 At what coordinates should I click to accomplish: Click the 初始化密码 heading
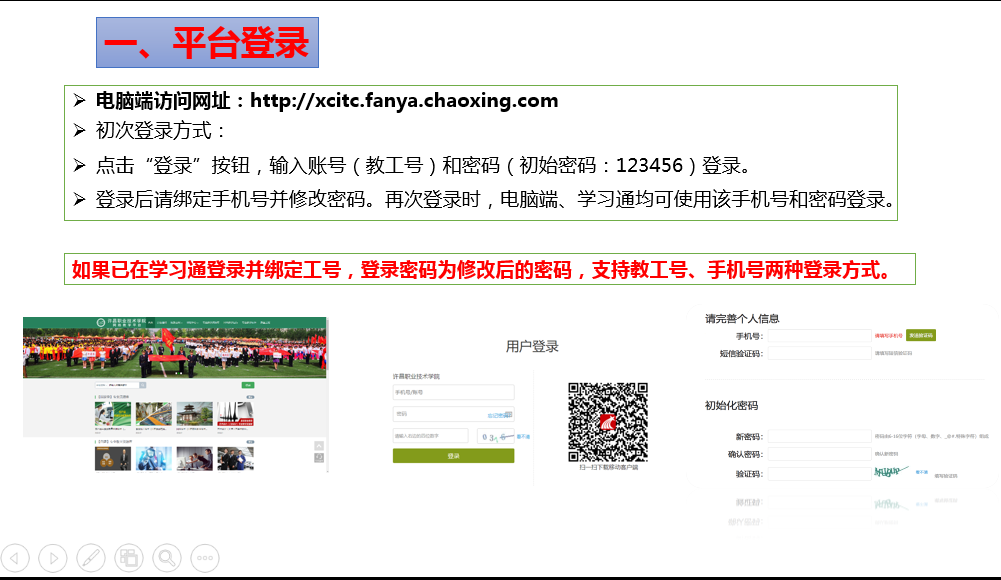pyautogui.click(x=732, y=406)
